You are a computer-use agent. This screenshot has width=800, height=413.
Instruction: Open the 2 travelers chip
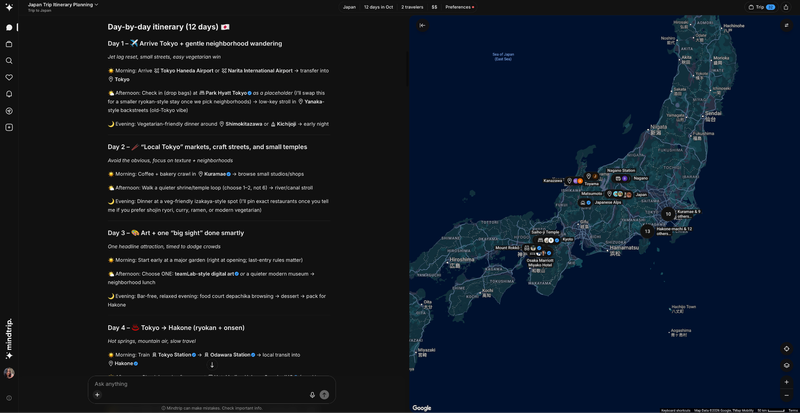[412, 7]
